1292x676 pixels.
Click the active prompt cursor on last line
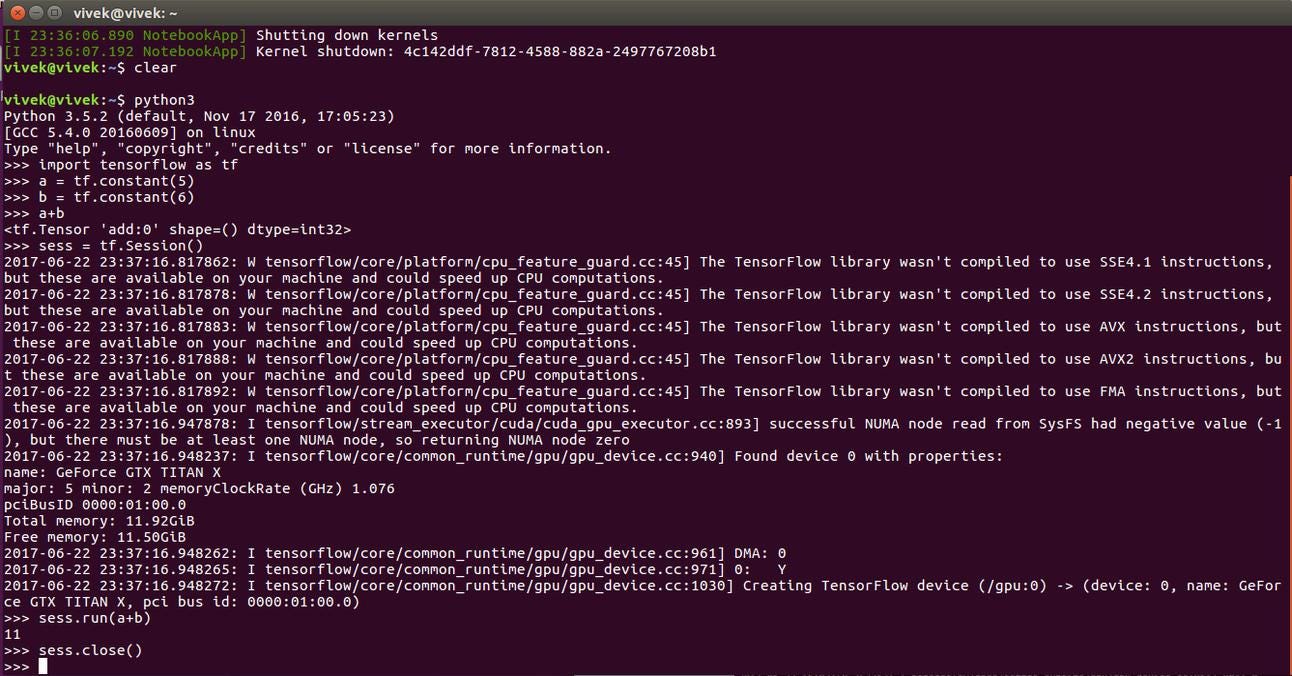(x=43, y=666)
